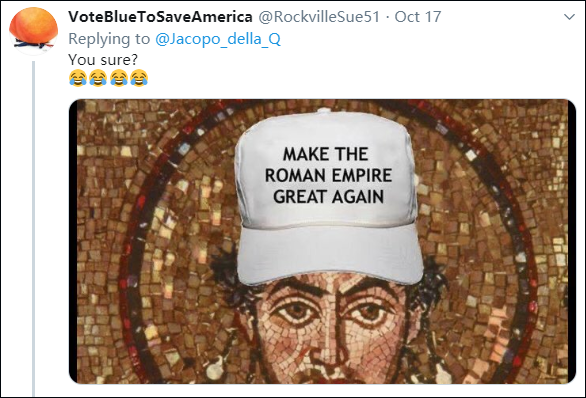Open the peach profile avatar

(x=34, y=31)
